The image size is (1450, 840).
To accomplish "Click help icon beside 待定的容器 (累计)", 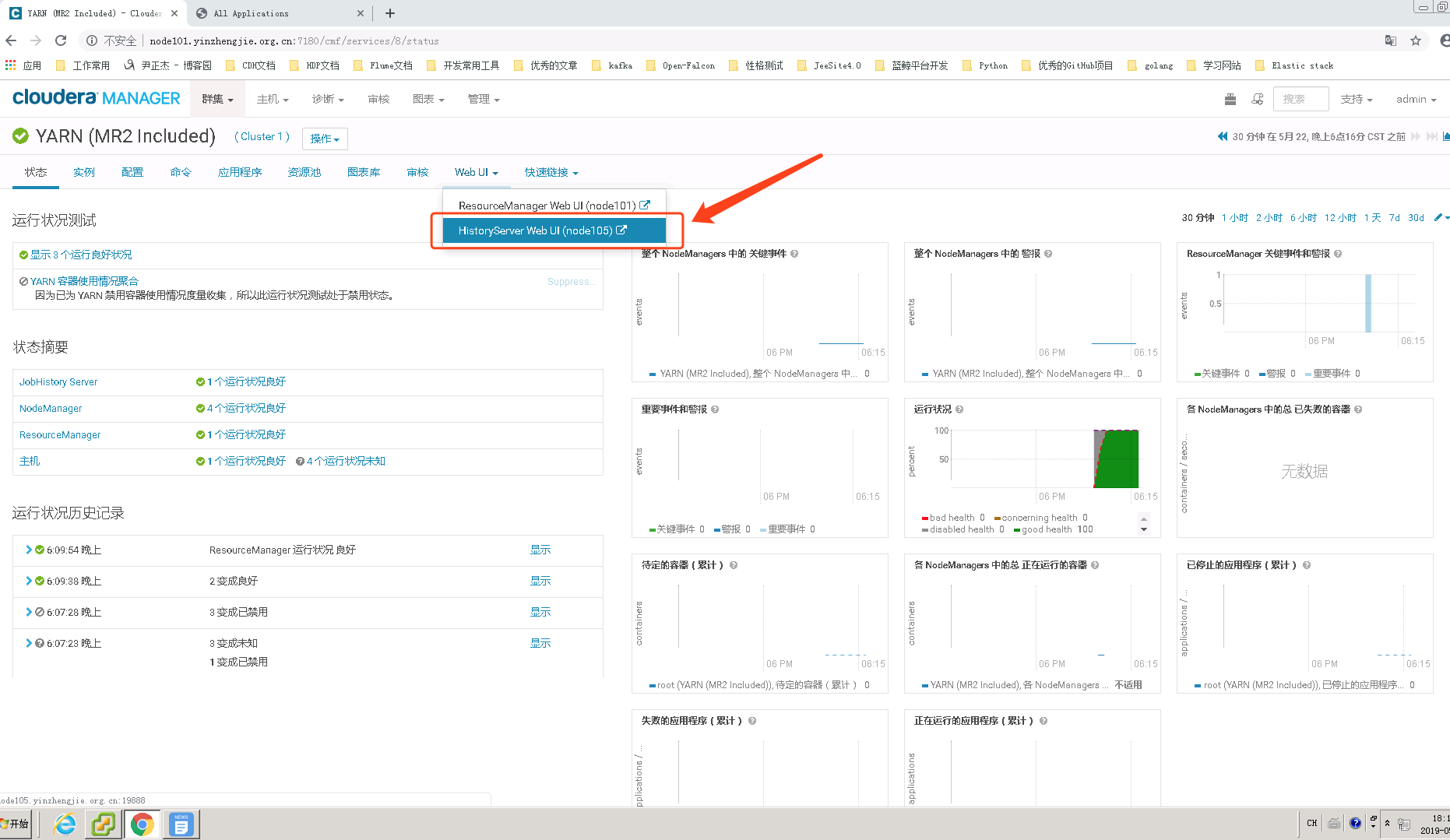I will point(734,565).
